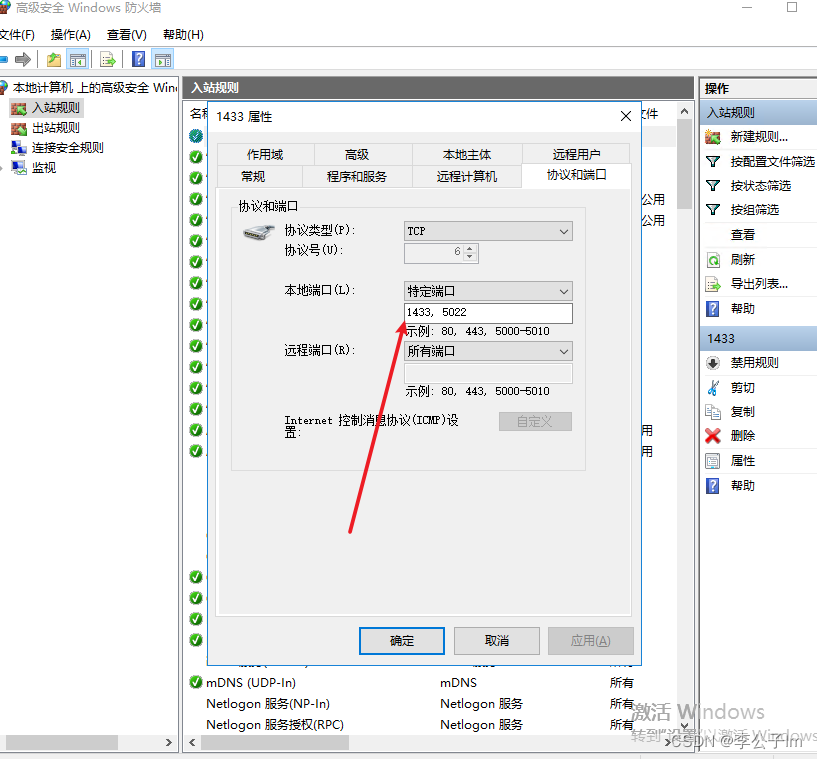Viewport: 817px width, 759px height.
Task: Click the rules list scroll up arrow
Action: (685, 111)
